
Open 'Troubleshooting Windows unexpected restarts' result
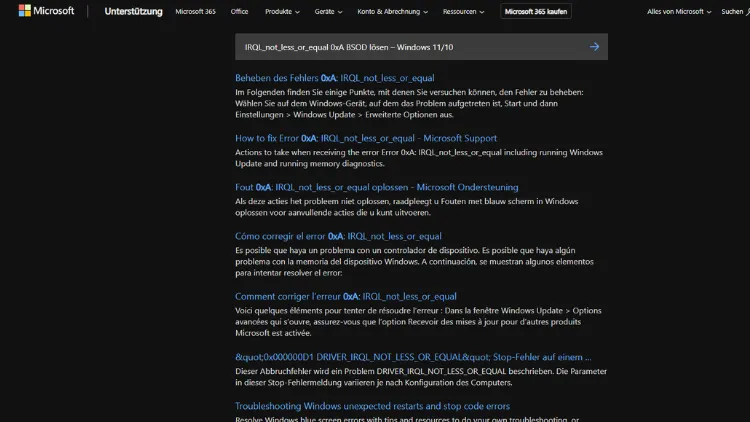372,406
